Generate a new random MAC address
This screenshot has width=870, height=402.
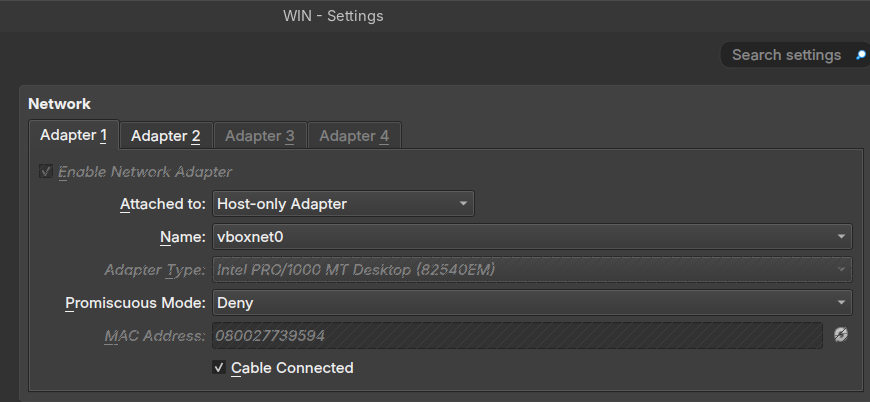click(x=841, y=335)
